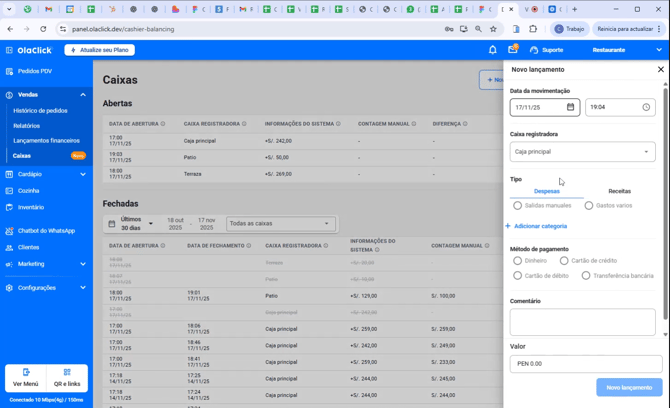This screenshot has width=670, height=408.
Task: Choose Transferência bancária payment method
Action: click(x=586, y=276)
